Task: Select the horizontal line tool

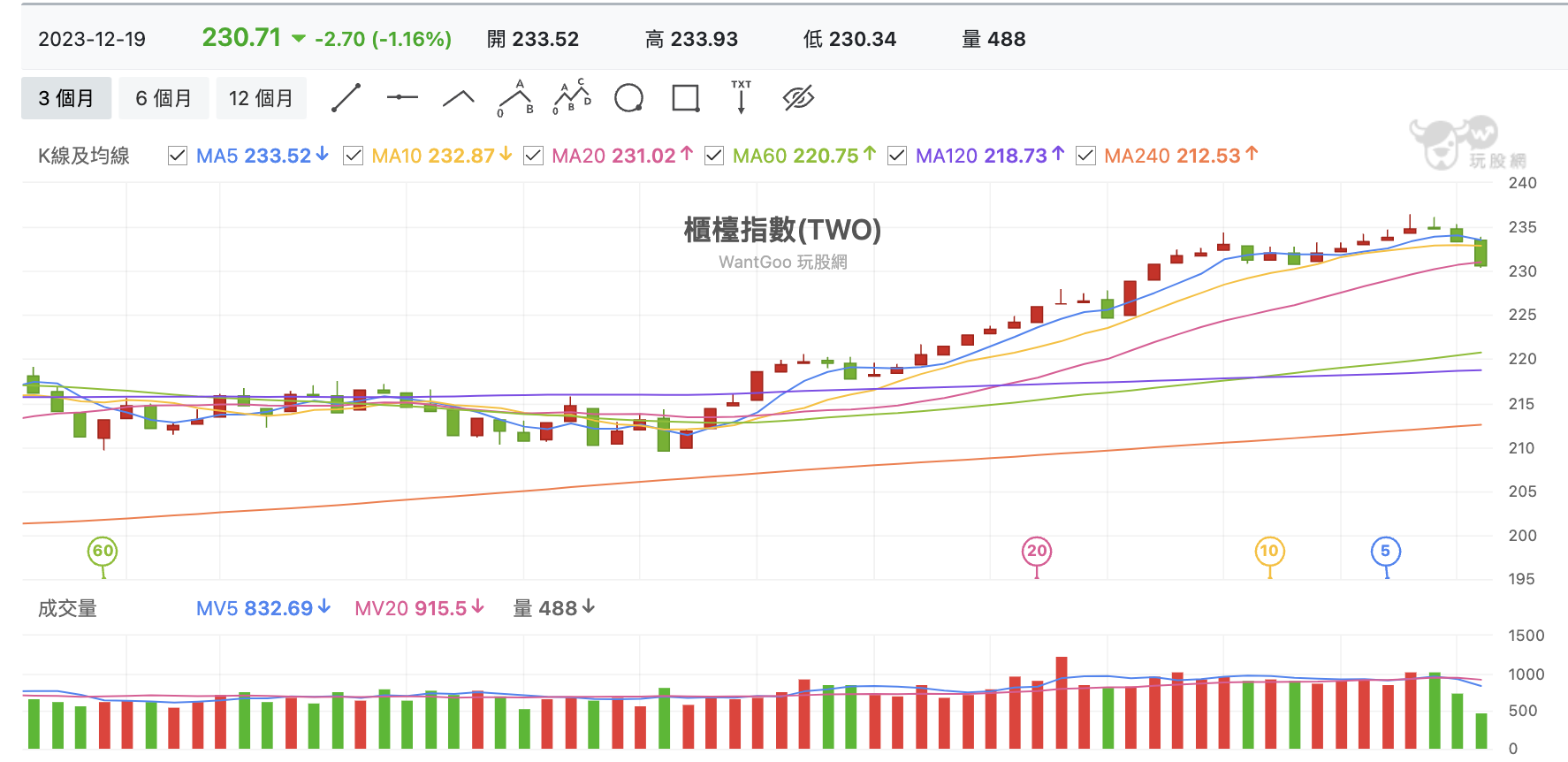Action: (x=402, y=97)
